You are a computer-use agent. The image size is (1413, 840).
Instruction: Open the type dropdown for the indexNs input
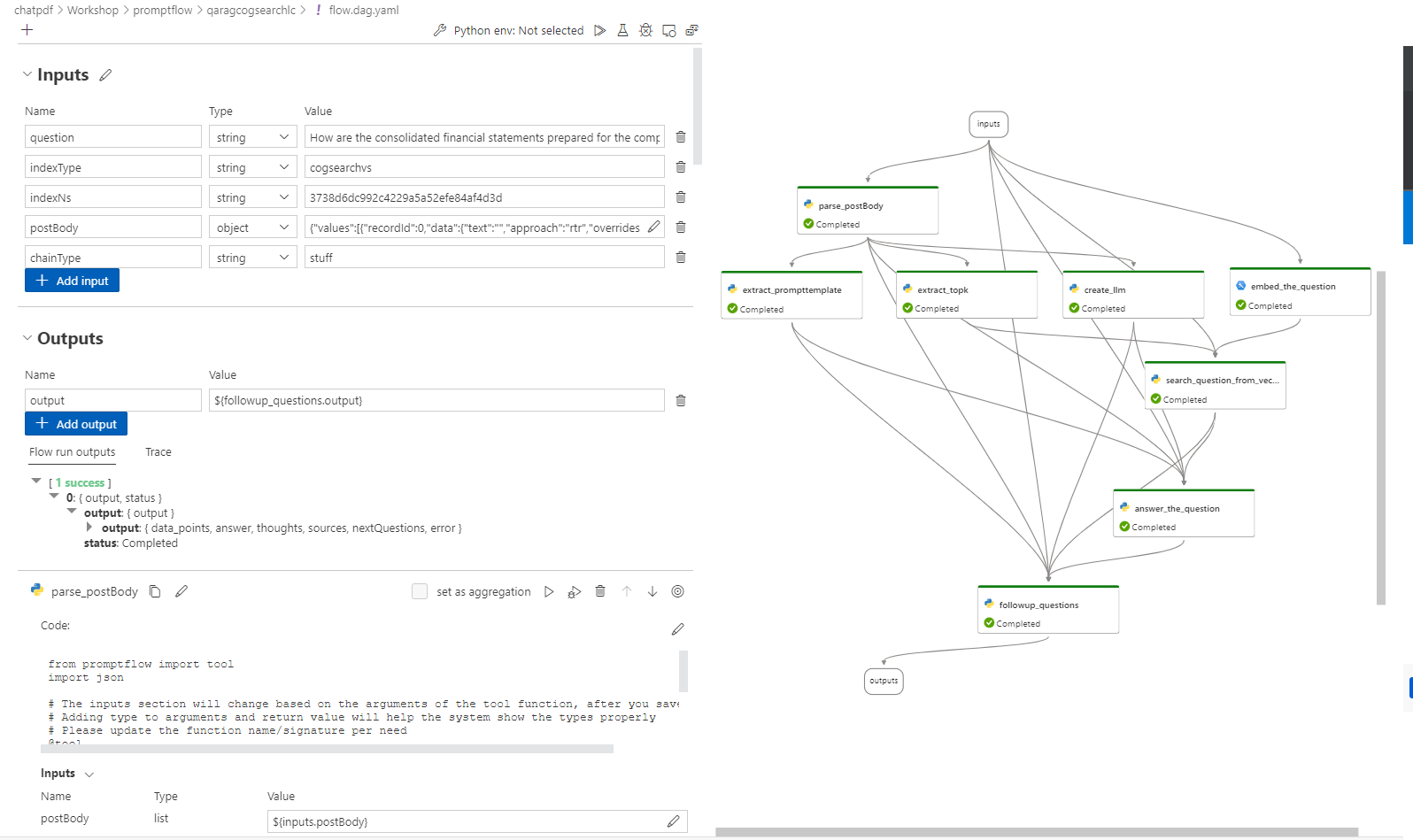[x=252, y=197]
